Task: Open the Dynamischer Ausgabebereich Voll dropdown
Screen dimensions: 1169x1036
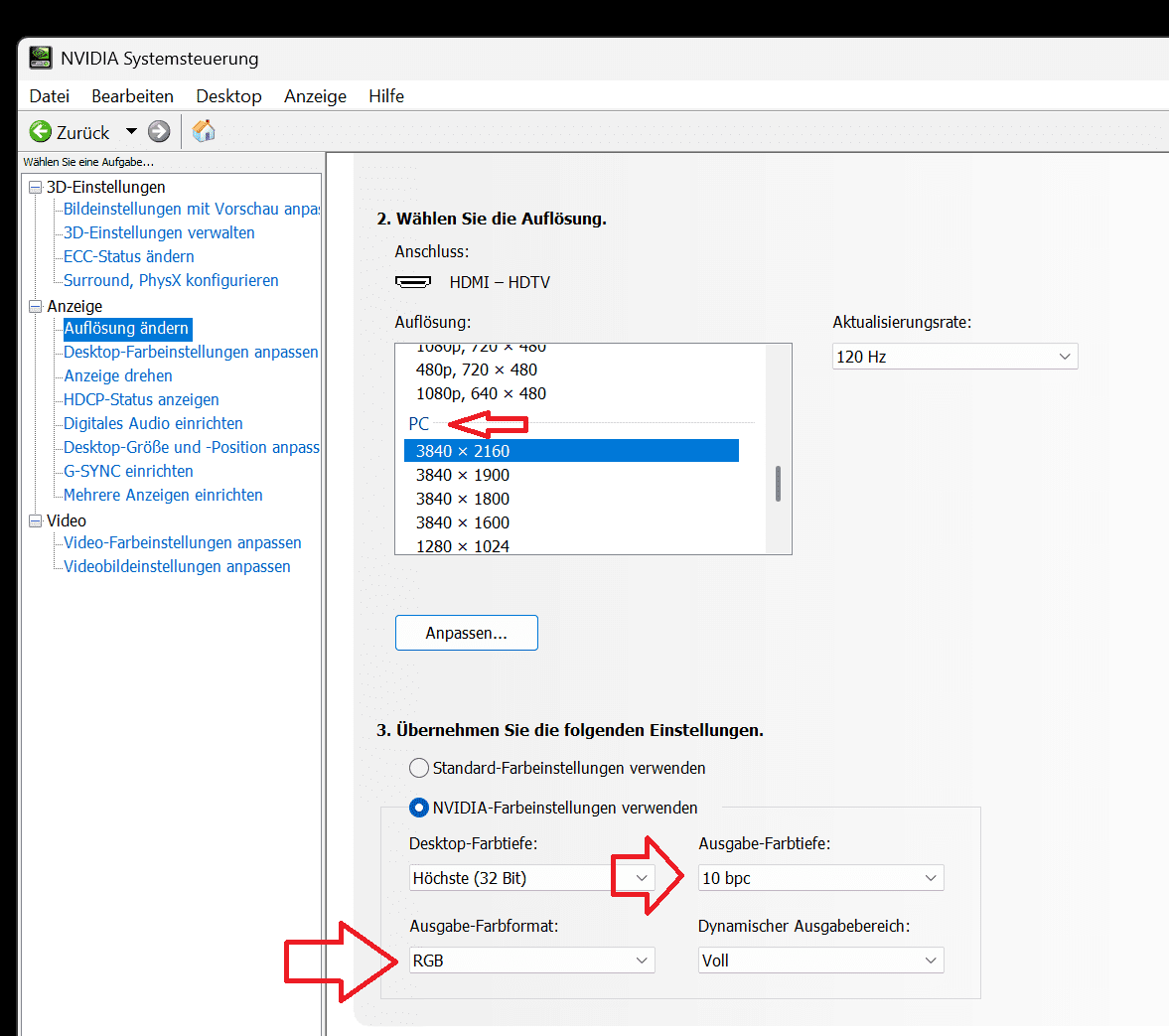Action: [821, 960]
